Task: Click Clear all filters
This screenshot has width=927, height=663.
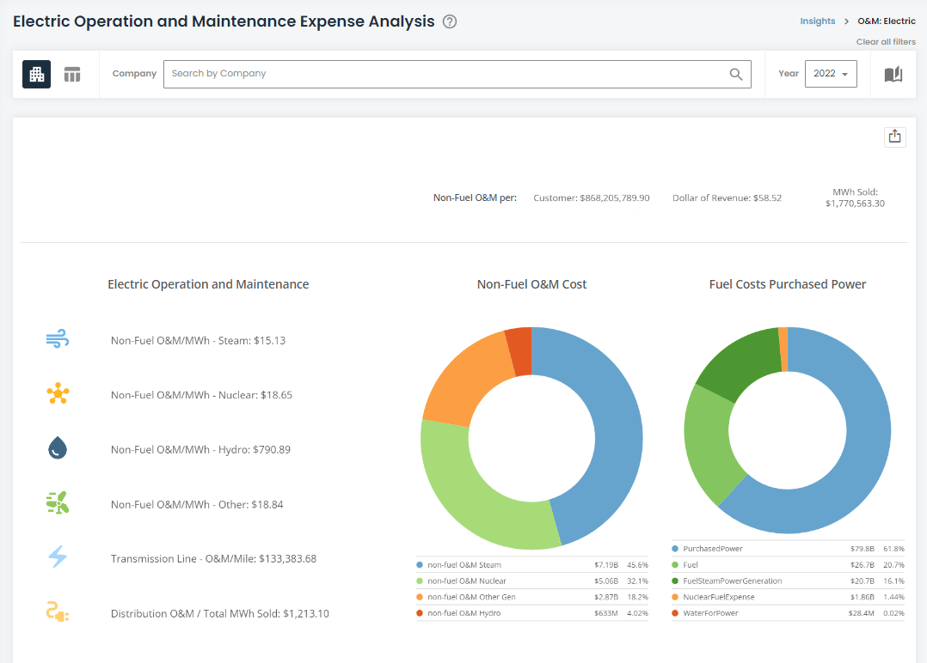Action: pos(886,42)
